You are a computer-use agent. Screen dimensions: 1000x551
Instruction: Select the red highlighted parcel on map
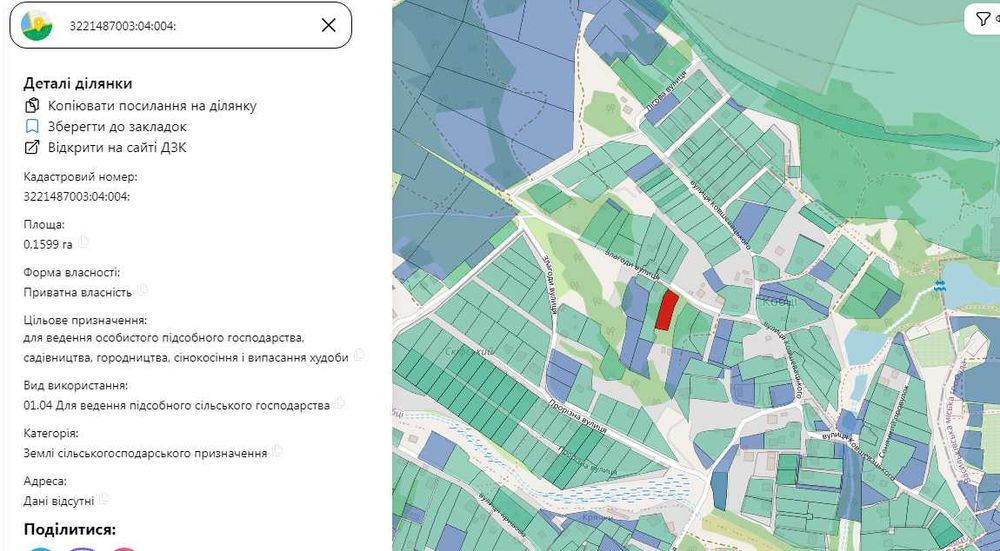666,310
